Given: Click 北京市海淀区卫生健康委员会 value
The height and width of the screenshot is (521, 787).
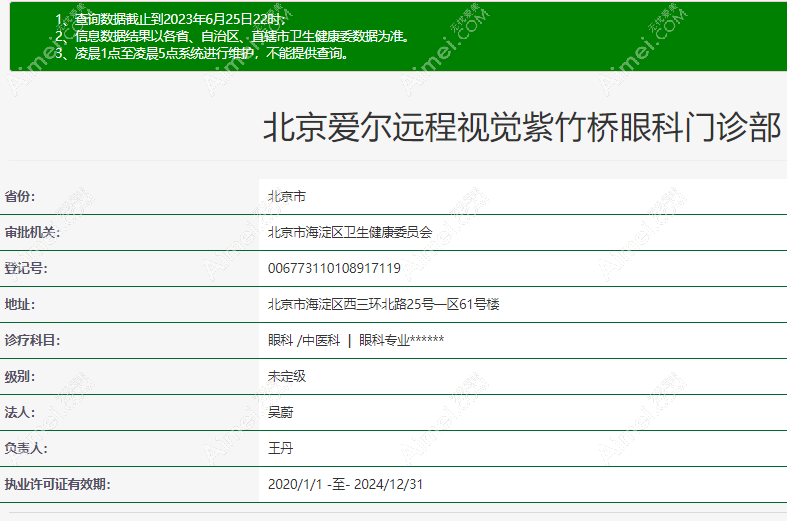Looking at the screenshot, I should click(350, 232).
